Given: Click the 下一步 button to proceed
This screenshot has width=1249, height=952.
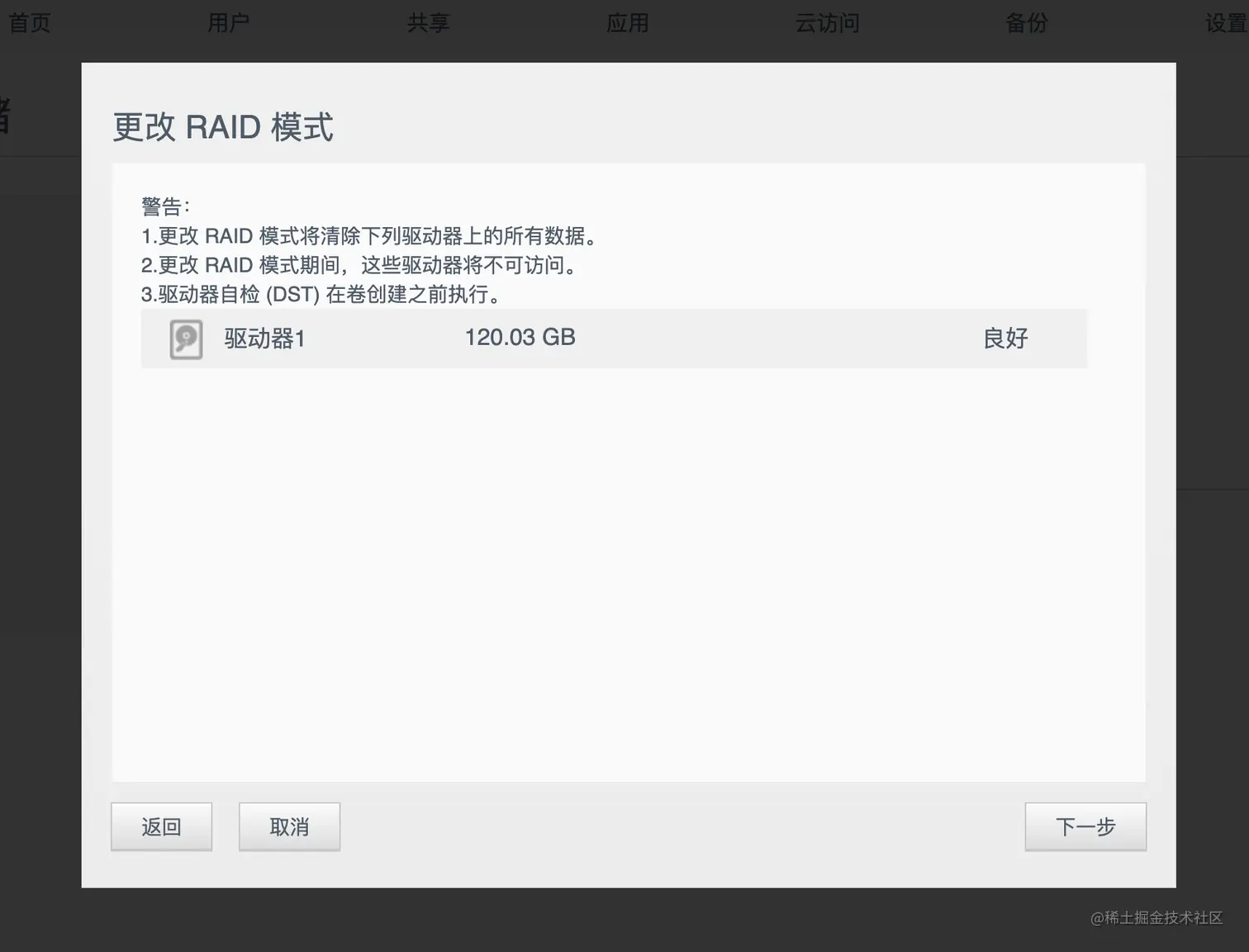Looking at the screenshot, I should point(1085,826).
